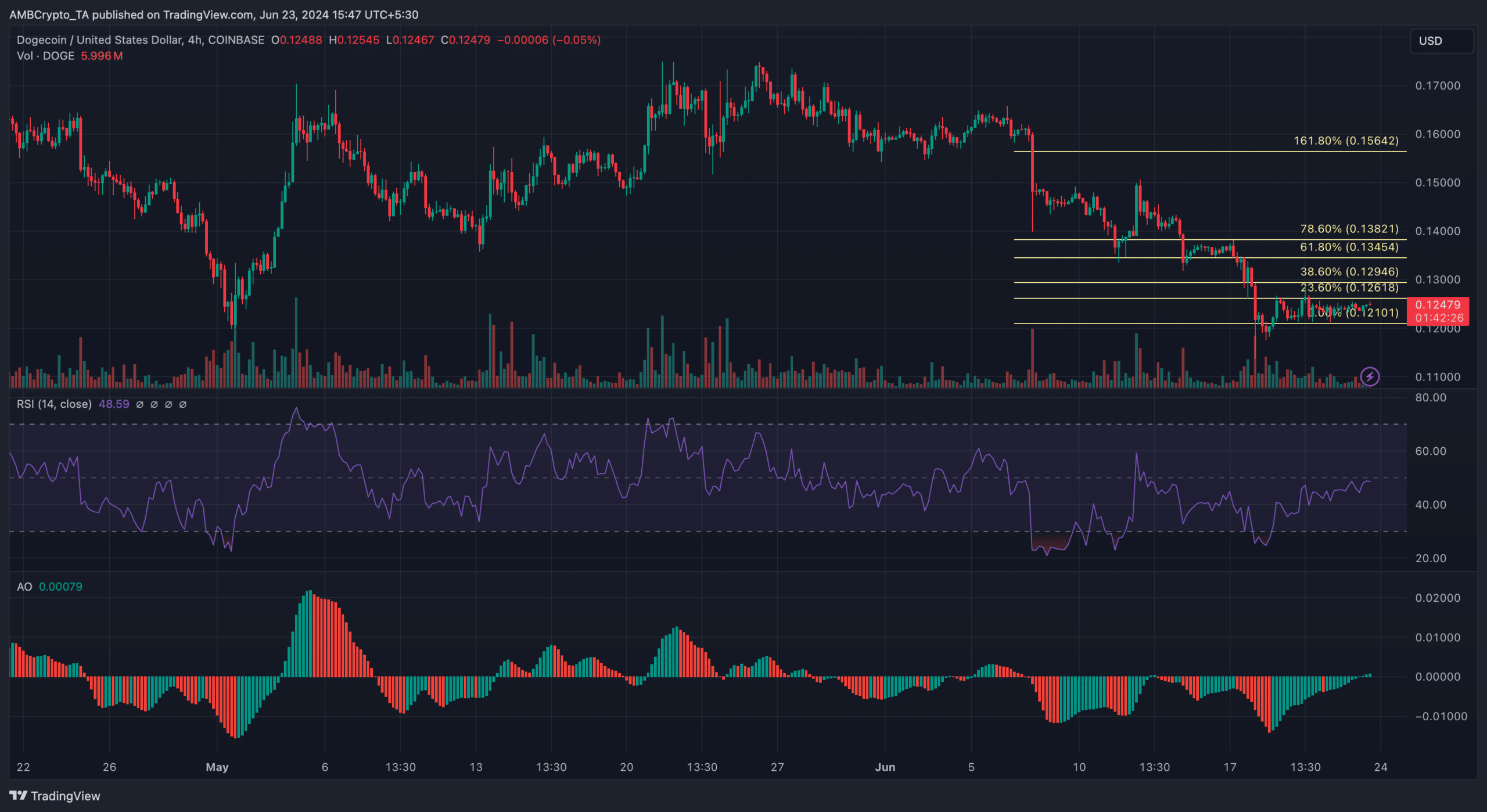Click date 27 on the time axis
The width and height of the screenshot is (1487, 812).
(777, 767)
